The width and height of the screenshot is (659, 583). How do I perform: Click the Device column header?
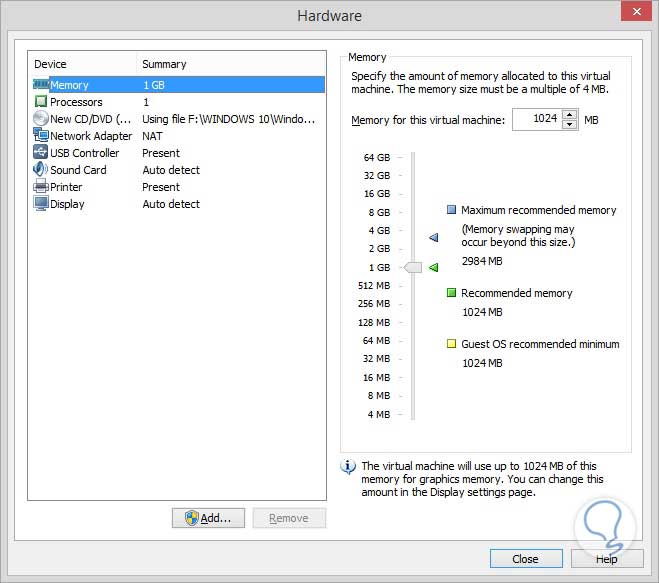coord(50,64)
